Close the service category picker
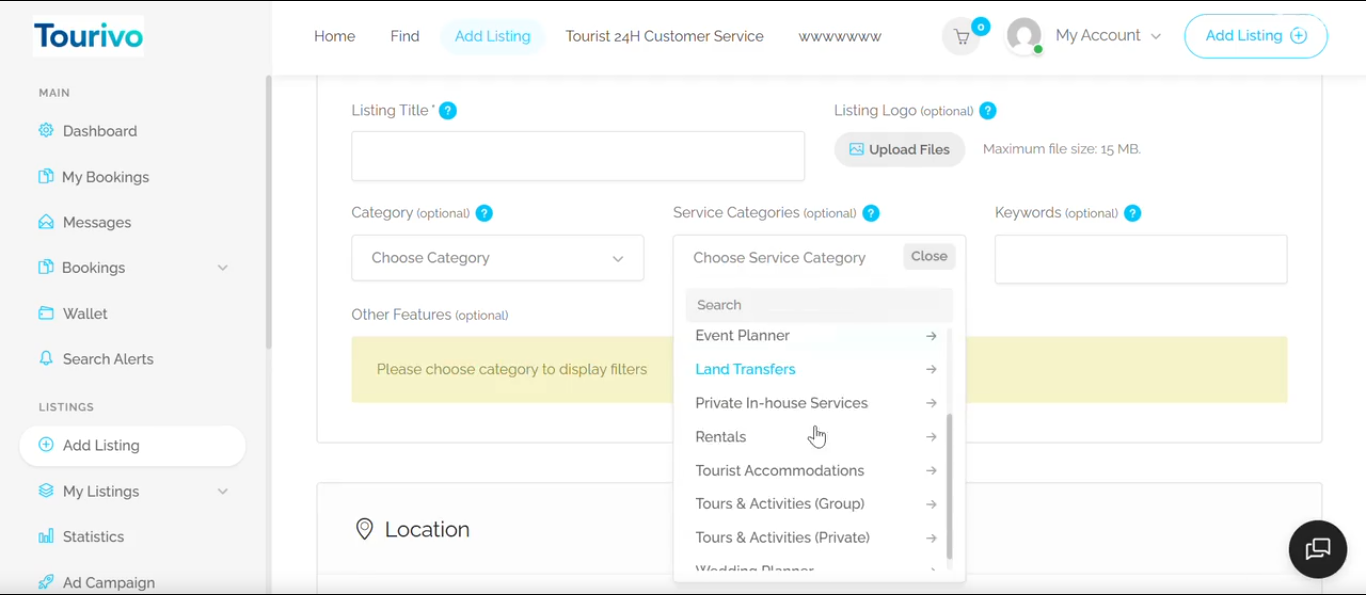Viewport: 1366px width, 595px height. [x=928, y=256]
